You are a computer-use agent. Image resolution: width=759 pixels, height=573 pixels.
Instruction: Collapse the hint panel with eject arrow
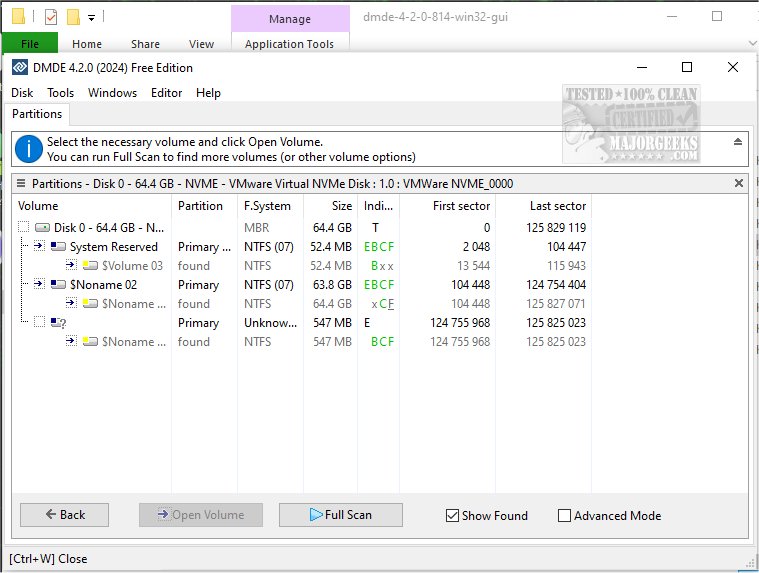pyautogui.click(x=738, y=142)
